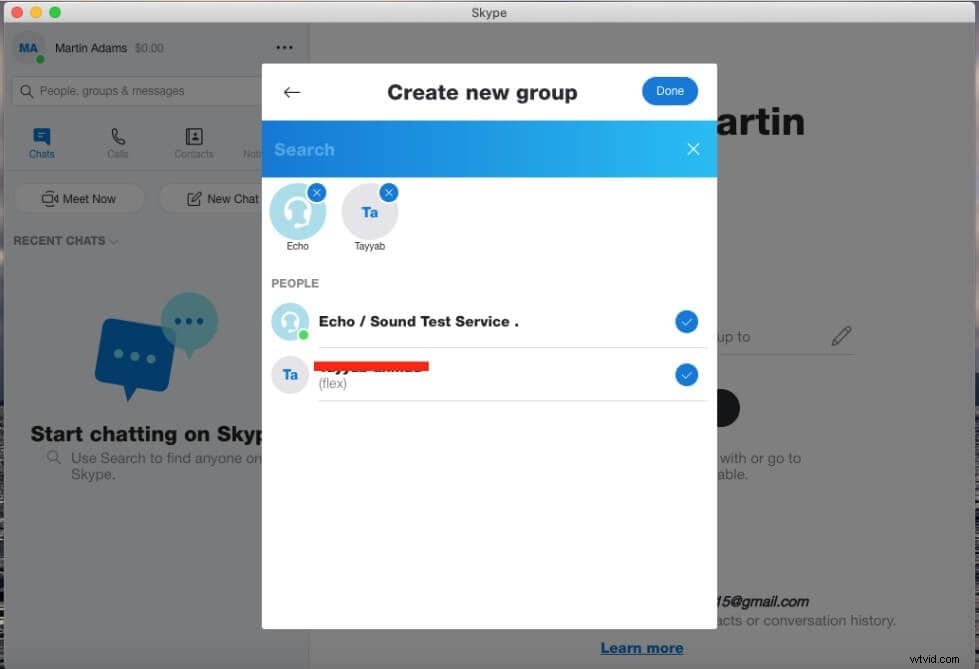Viewport: 979px width, 669px height.
Task: Click Echo's avatar in the People list
Action: [x=290, y=321]
